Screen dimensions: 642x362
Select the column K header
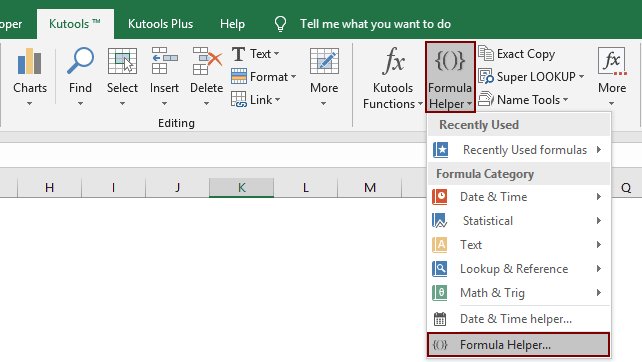242,188
